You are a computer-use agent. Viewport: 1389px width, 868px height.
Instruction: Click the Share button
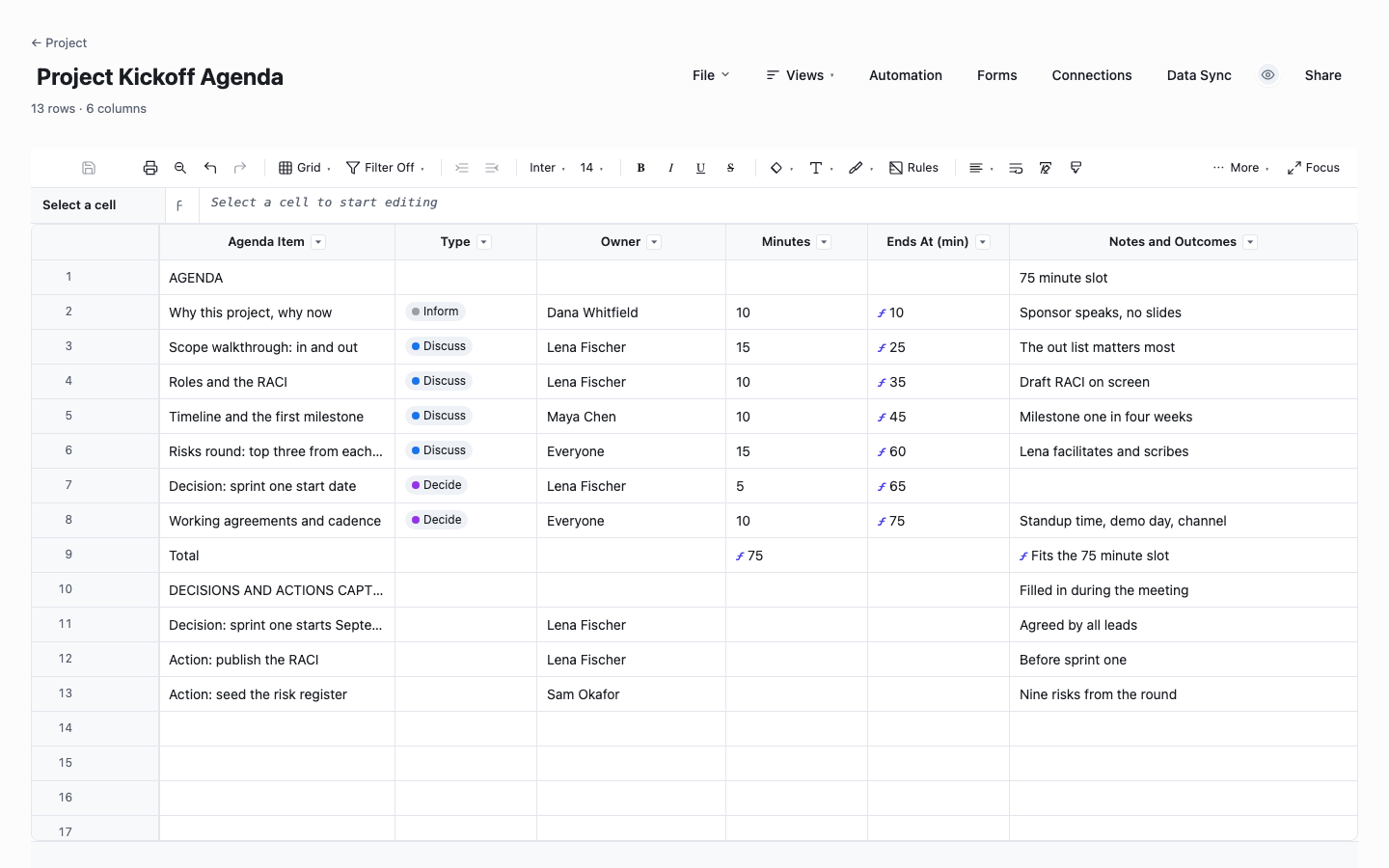point(1323,75)
